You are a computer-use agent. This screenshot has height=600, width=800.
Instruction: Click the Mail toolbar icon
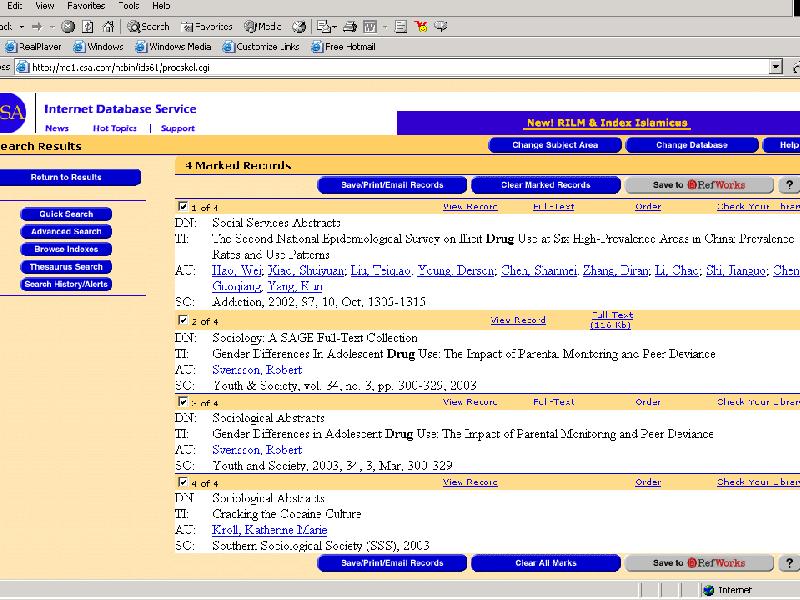pyautogui.click(x=323, y=27)
